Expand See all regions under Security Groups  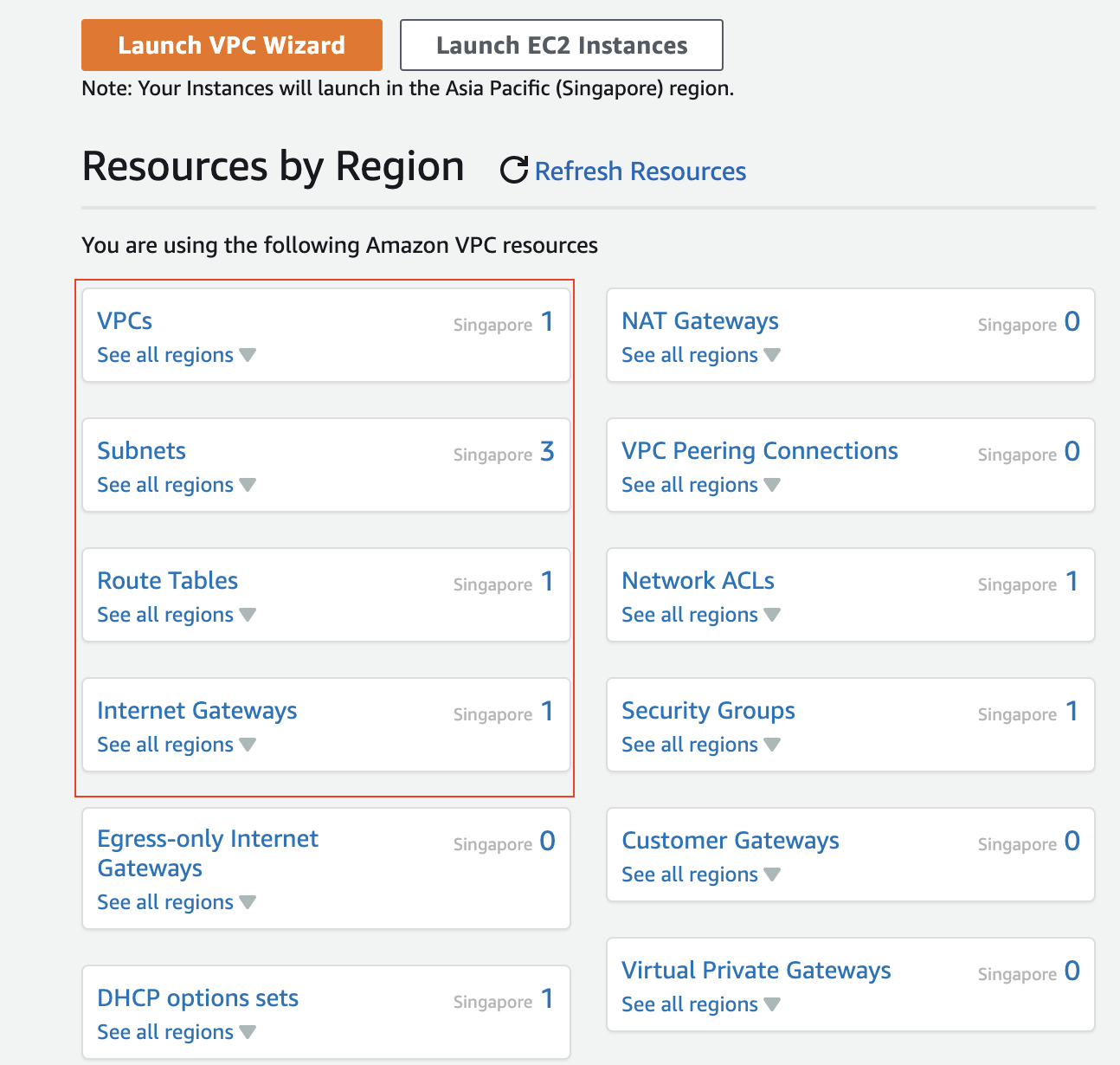700,745
